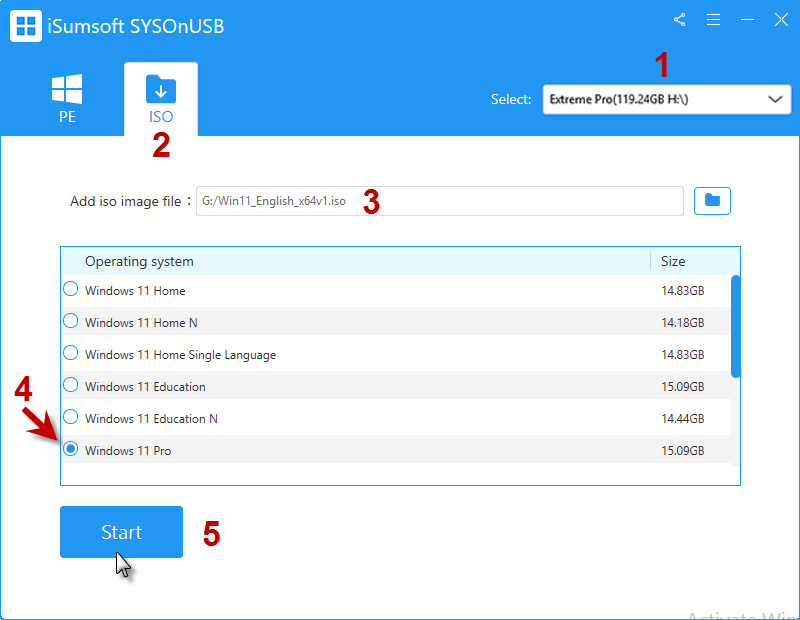This screenshot has width=800, height=620.
Task: Click the 'Windows 11 Pro' row label
Action: click(128, 451)
